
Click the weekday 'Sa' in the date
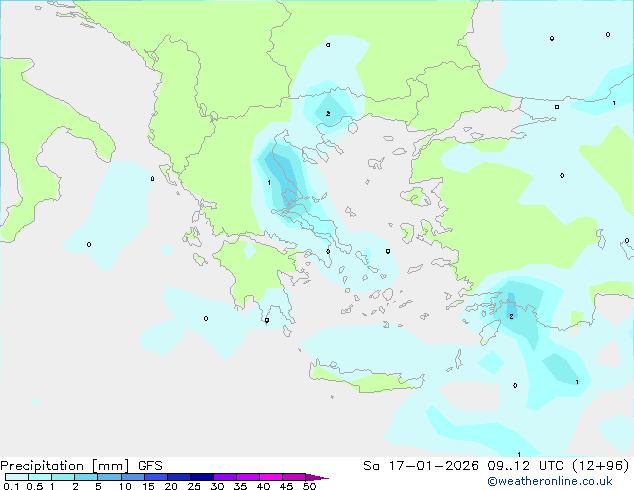pyautogui.click(x=372, y=466)
